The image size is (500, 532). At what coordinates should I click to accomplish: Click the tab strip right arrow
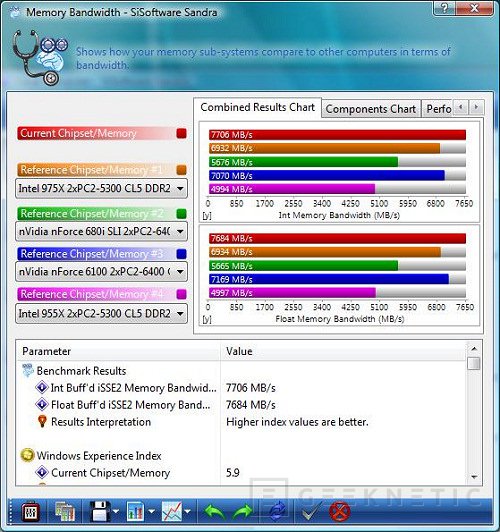click(476, 107)
